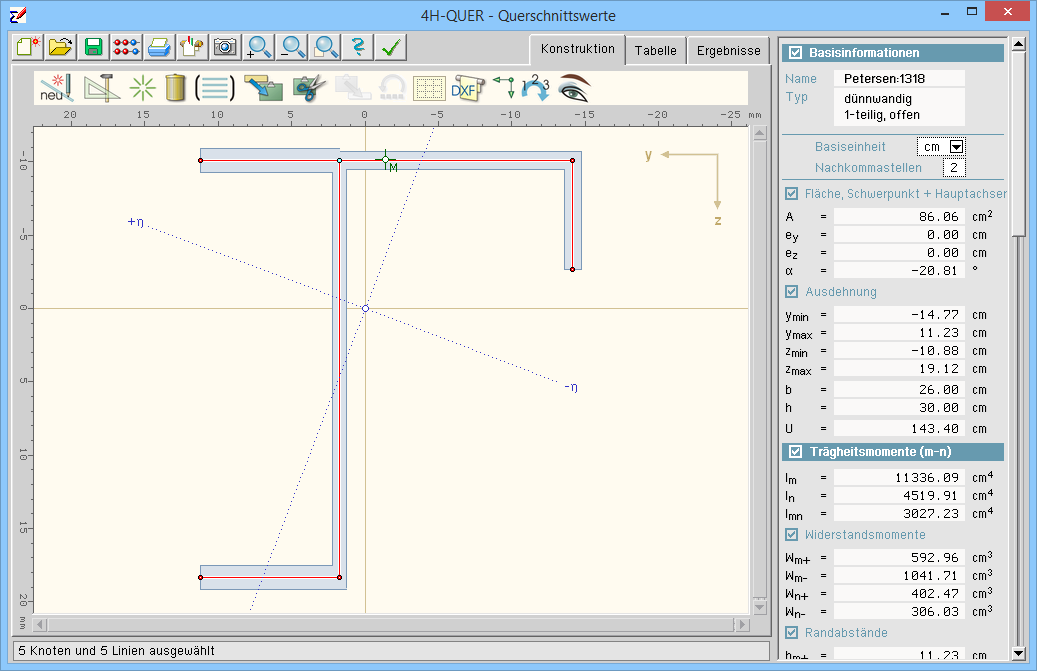
Task: Click the save (green floppy disk) icon
Action: (93, 47)
